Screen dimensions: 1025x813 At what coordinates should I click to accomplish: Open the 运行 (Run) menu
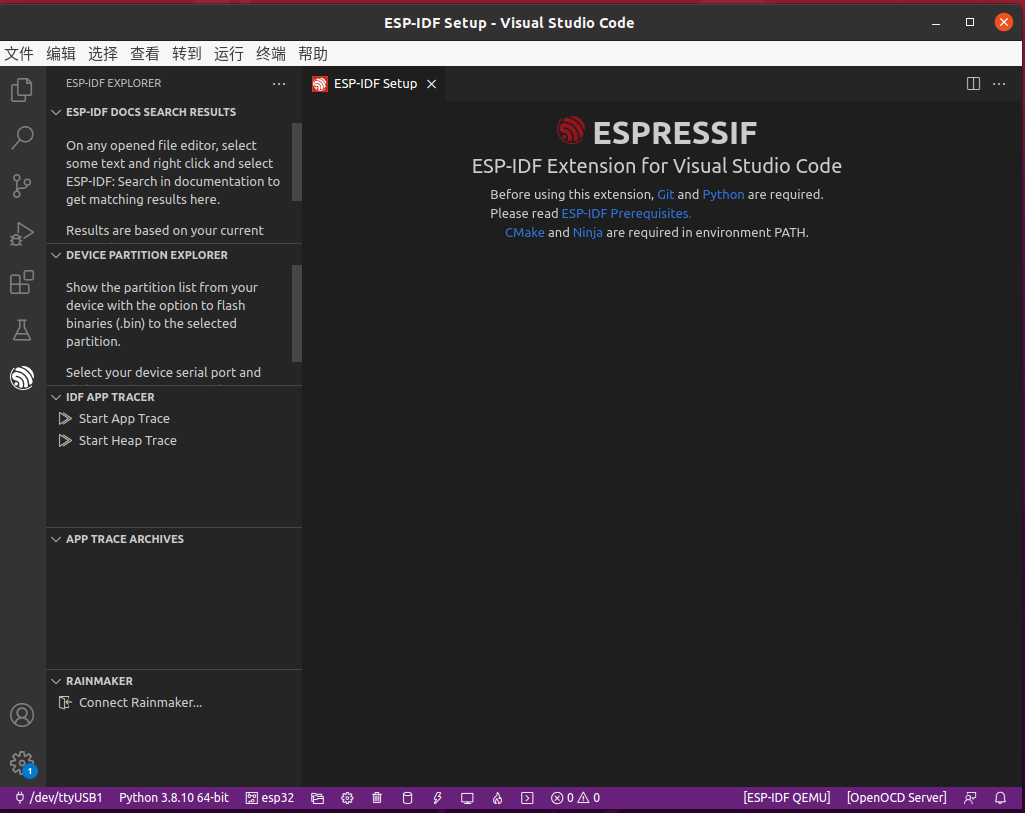click(228, 54)
